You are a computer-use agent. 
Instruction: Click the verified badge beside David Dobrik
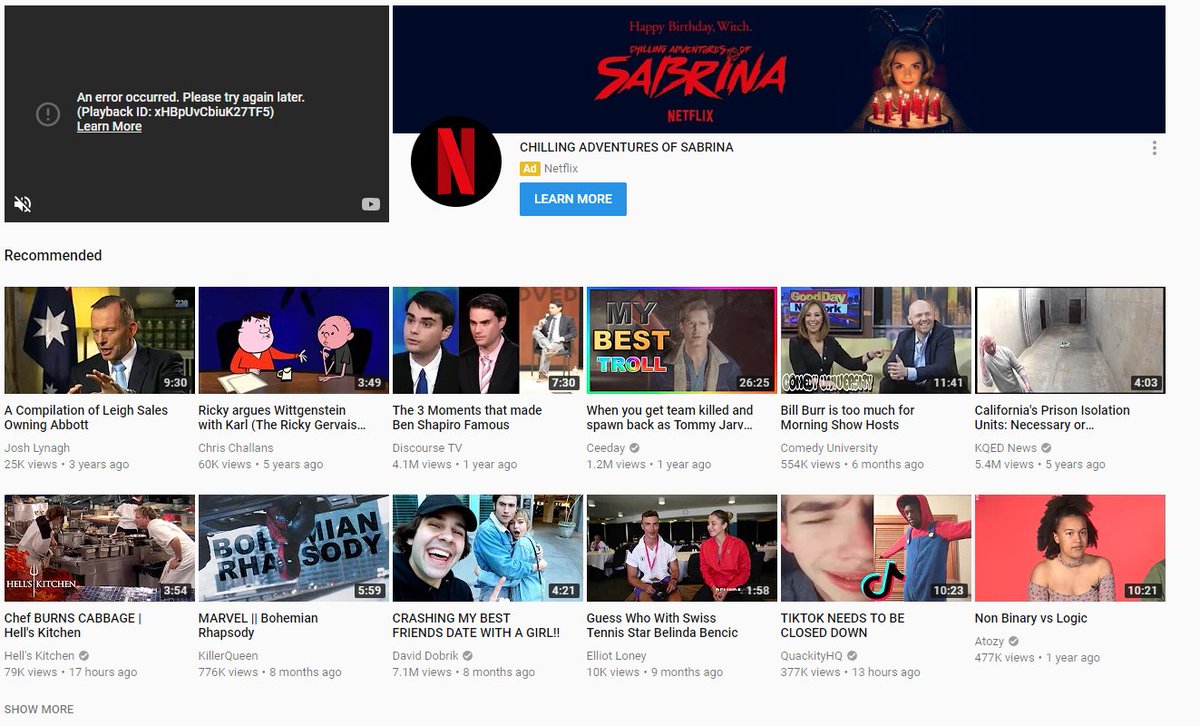click(x=468, y=656)
